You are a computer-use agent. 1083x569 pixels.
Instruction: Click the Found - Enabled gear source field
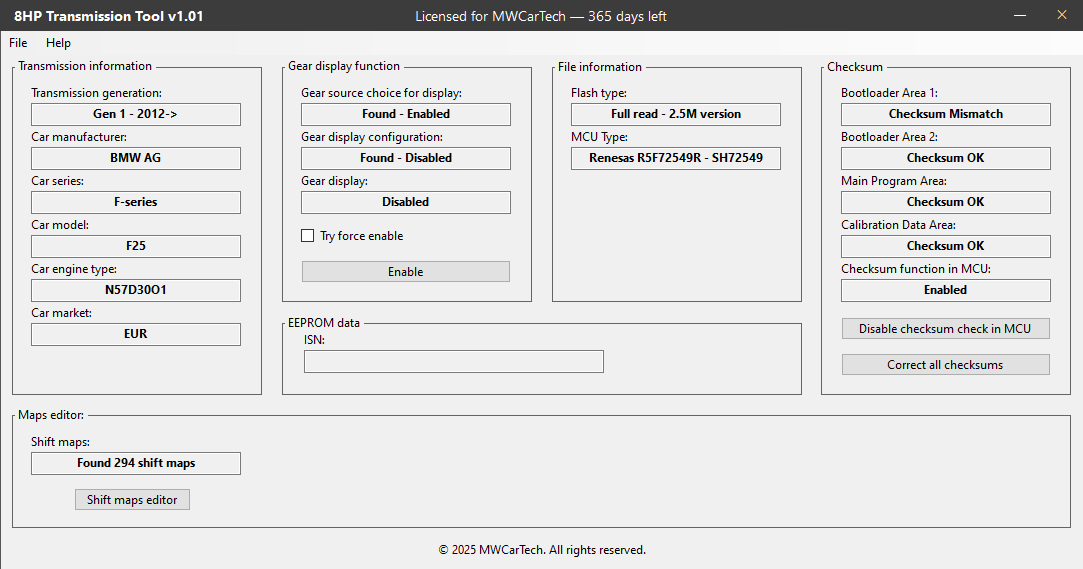(406, 114)
